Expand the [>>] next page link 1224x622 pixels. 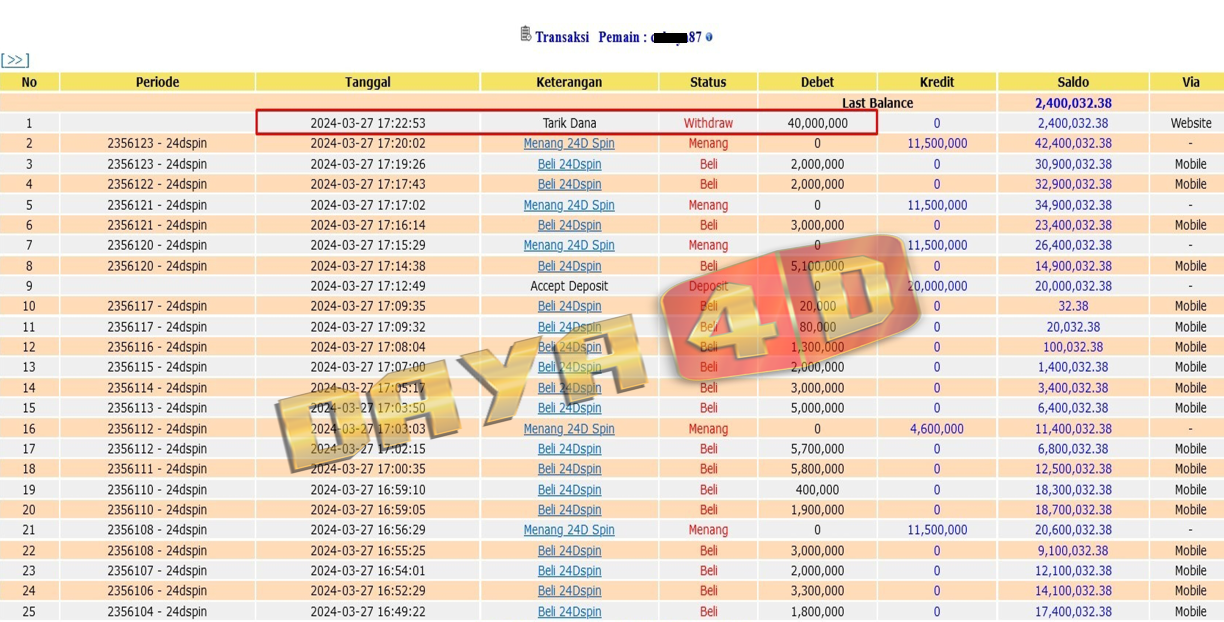(15, 60)
